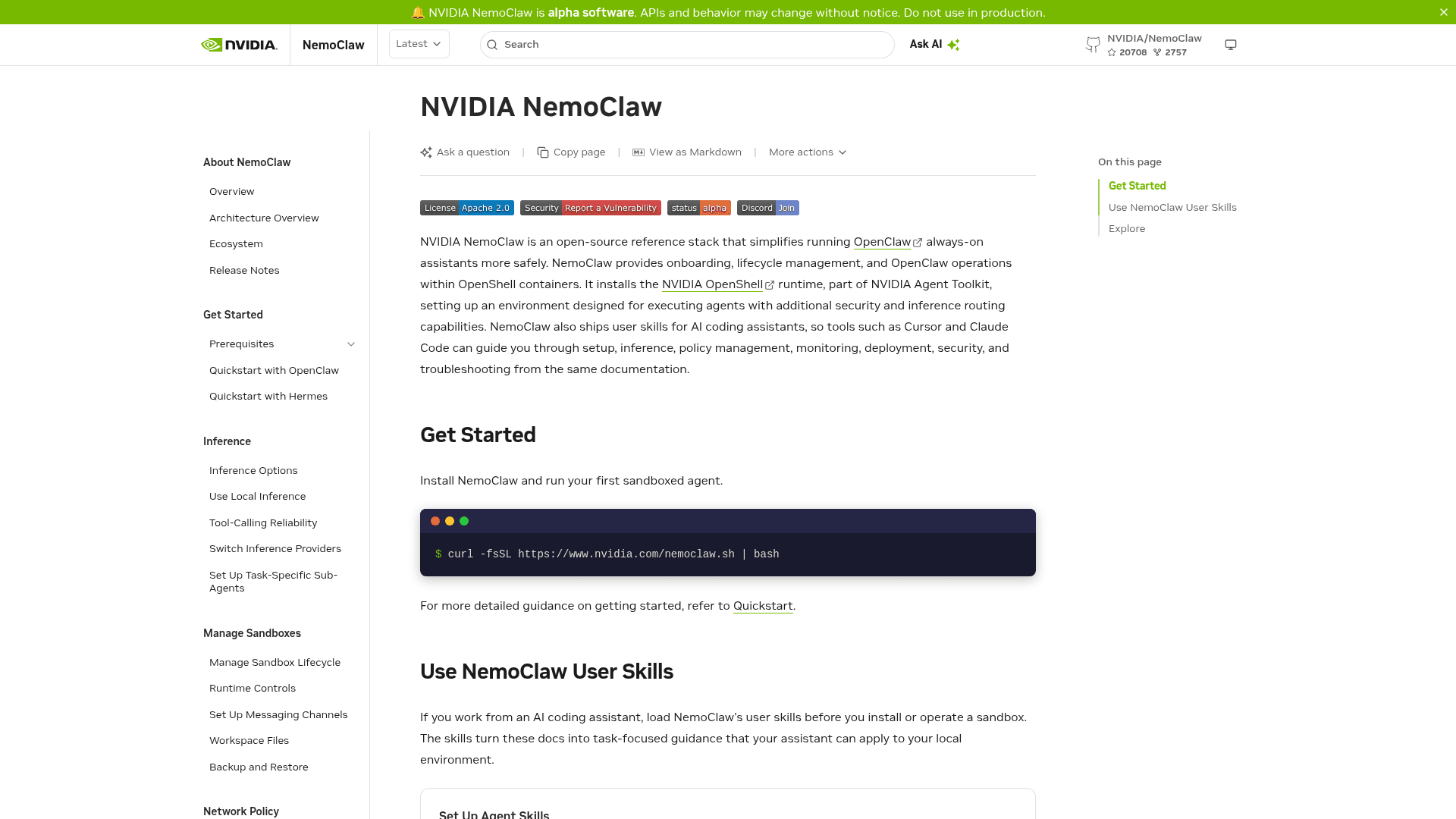
Task: Go to Inference Options
Action: click(253, 471)
